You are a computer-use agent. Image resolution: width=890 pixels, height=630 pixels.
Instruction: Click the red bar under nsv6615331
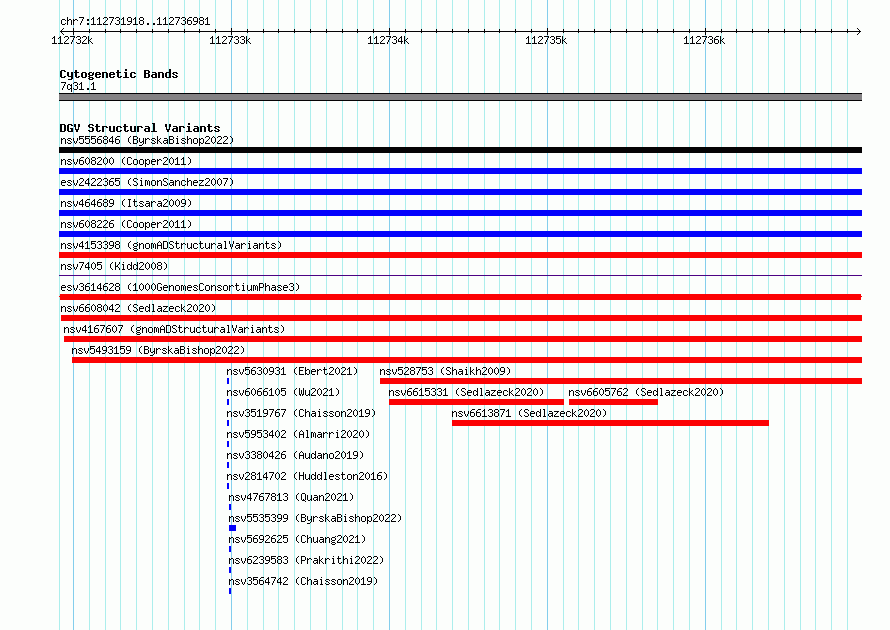point(476,402)
